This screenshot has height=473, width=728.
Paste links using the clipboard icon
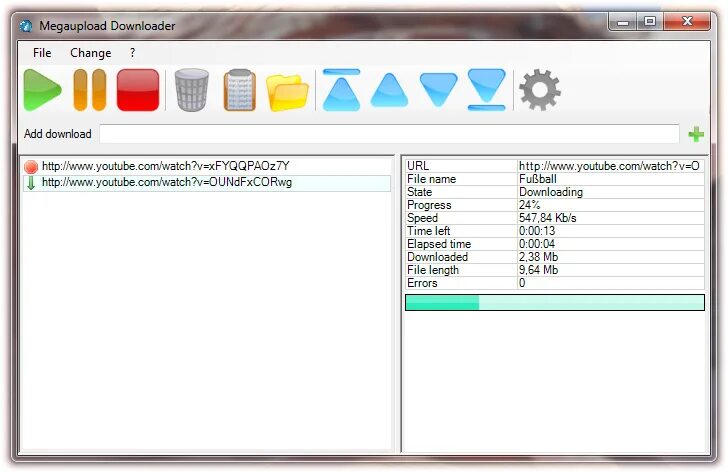(240, 90)
